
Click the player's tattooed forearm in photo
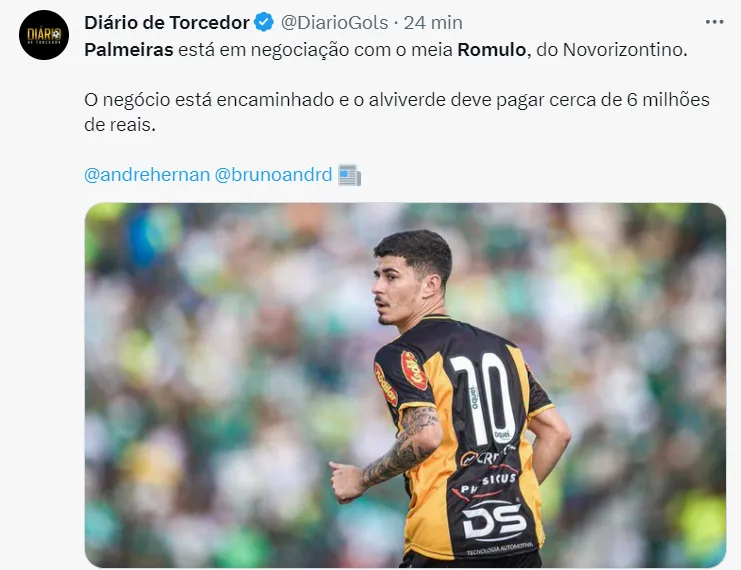click(401, 455)
